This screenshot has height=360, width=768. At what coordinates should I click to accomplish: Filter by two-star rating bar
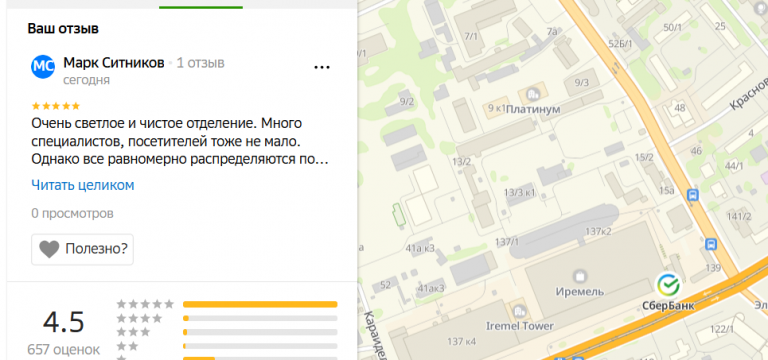coord(260,346)
